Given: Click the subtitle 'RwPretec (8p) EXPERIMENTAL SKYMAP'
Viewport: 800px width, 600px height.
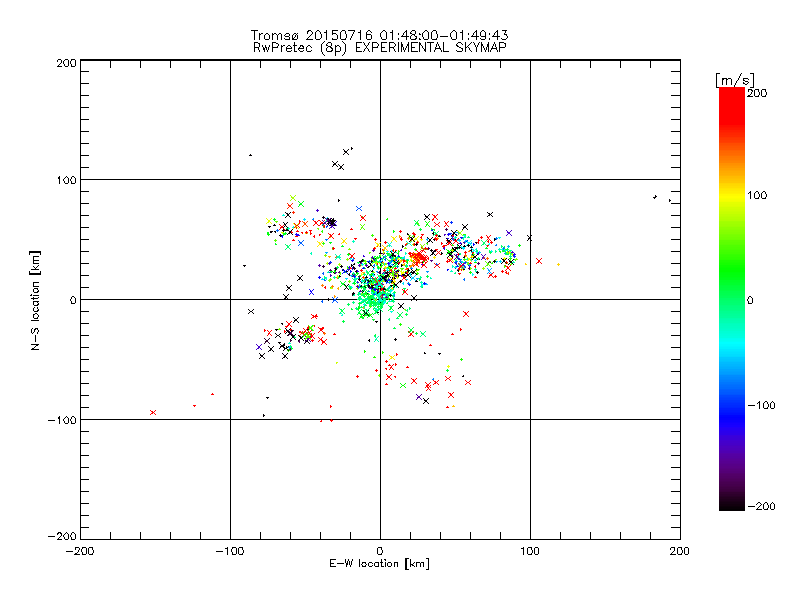Looking at the screenshot, I should click(x=379, y=47).
